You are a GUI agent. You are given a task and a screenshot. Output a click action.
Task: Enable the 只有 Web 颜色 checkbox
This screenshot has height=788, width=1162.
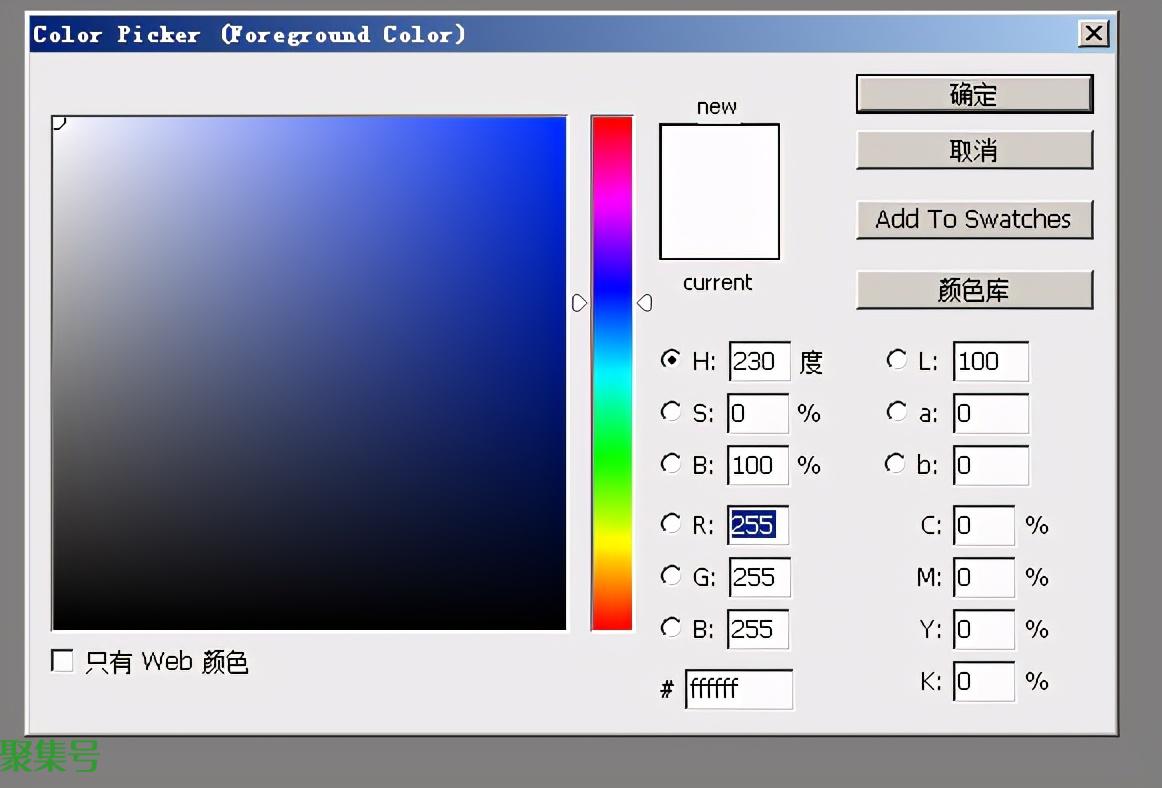63,661
